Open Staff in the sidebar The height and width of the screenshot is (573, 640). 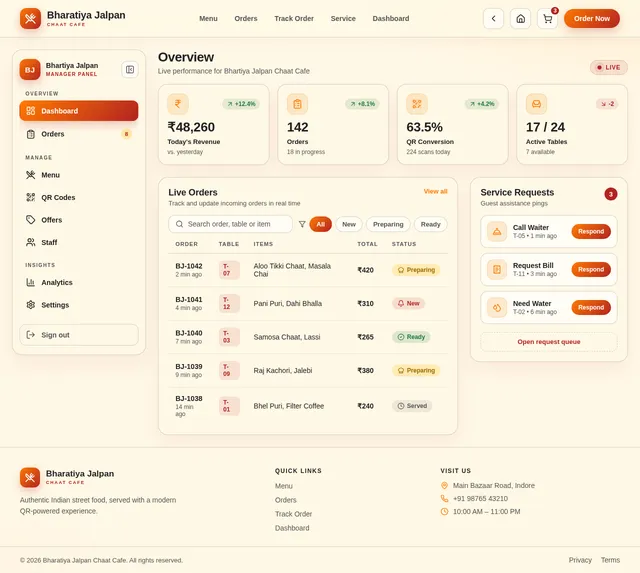79,242
